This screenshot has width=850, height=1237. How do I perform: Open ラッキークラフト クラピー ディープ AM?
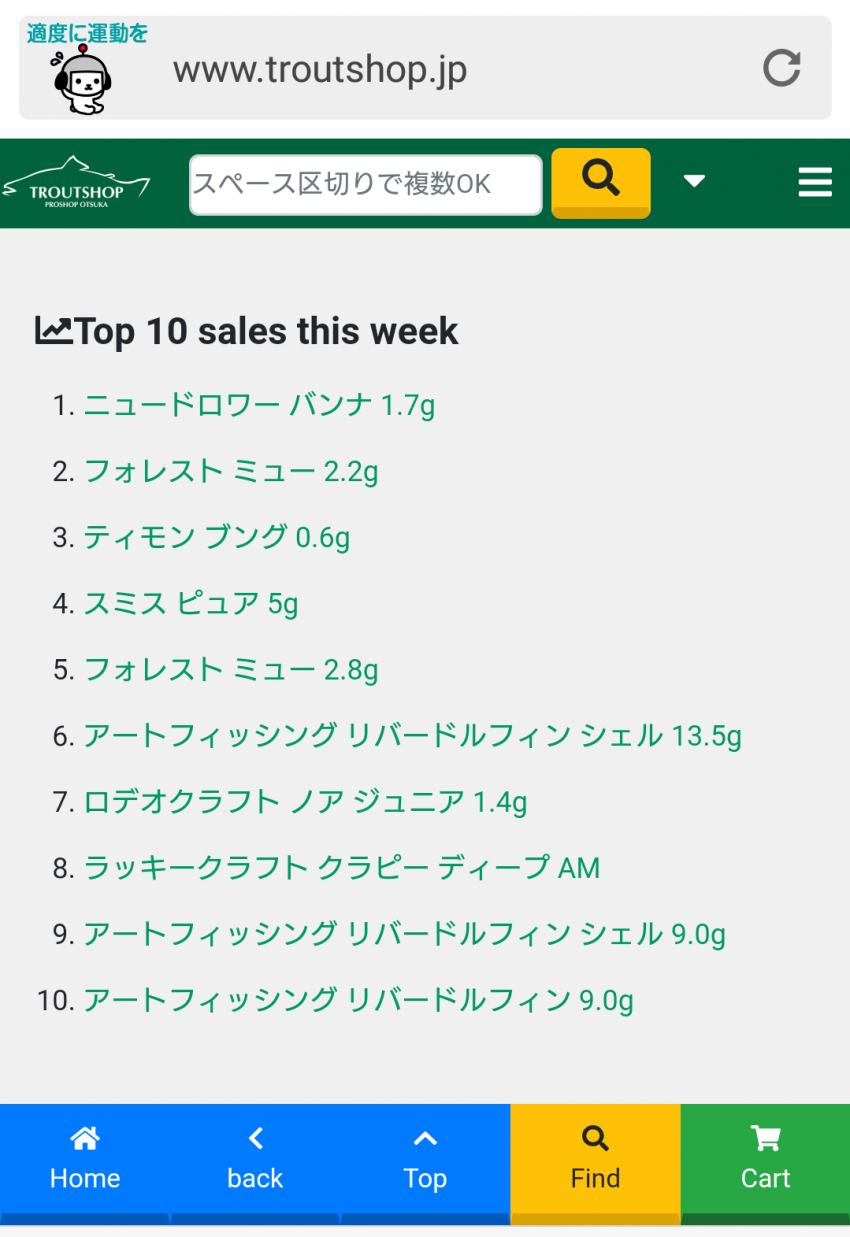[342, 867]
